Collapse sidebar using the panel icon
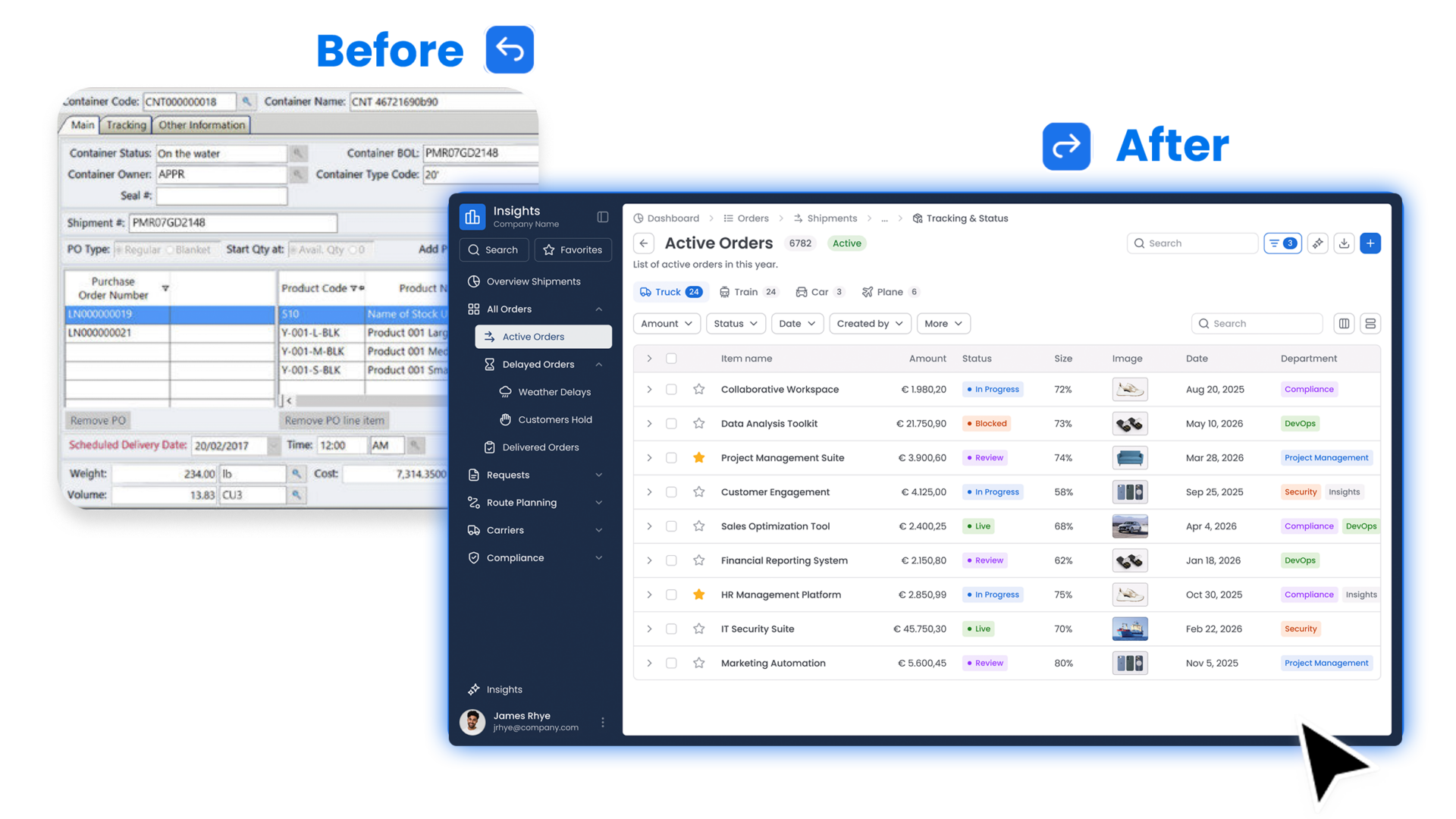 (x=602, y=217)
